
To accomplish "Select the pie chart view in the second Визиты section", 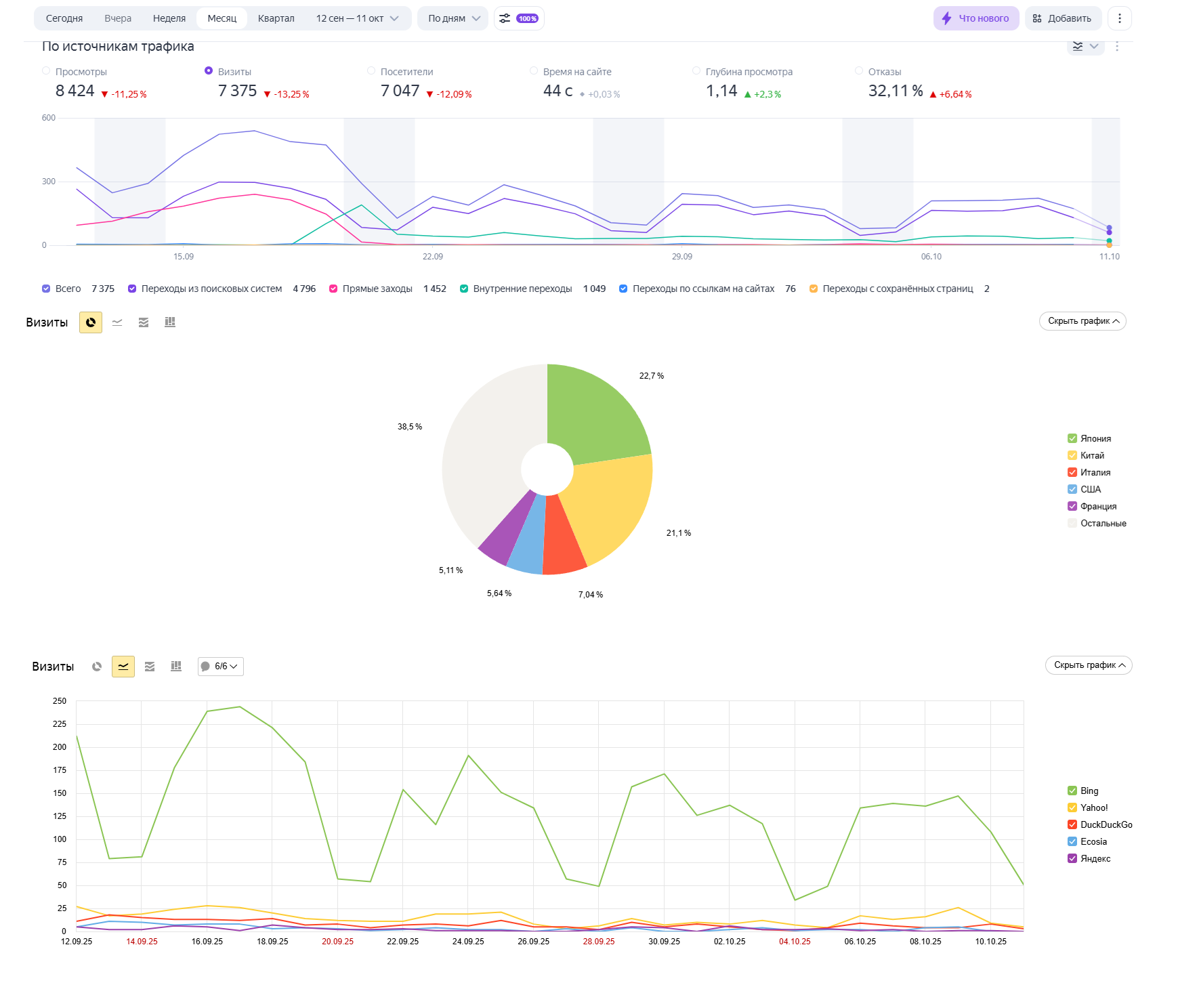I will [97, 667].
